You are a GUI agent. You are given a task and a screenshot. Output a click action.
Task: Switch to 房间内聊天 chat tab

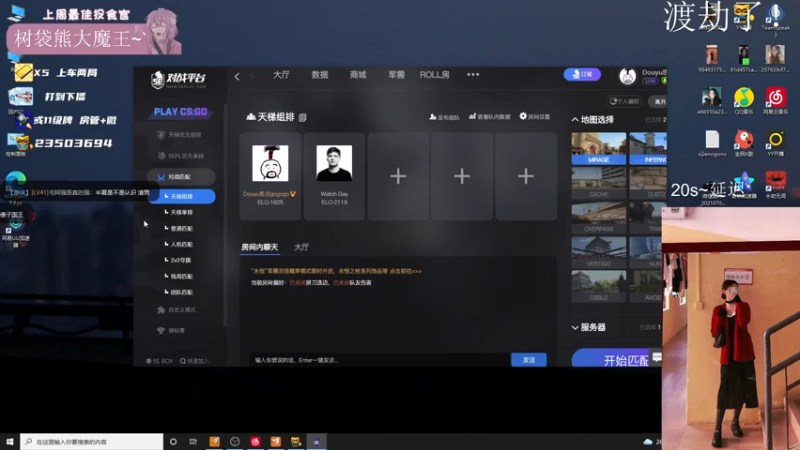click(260, 247)
